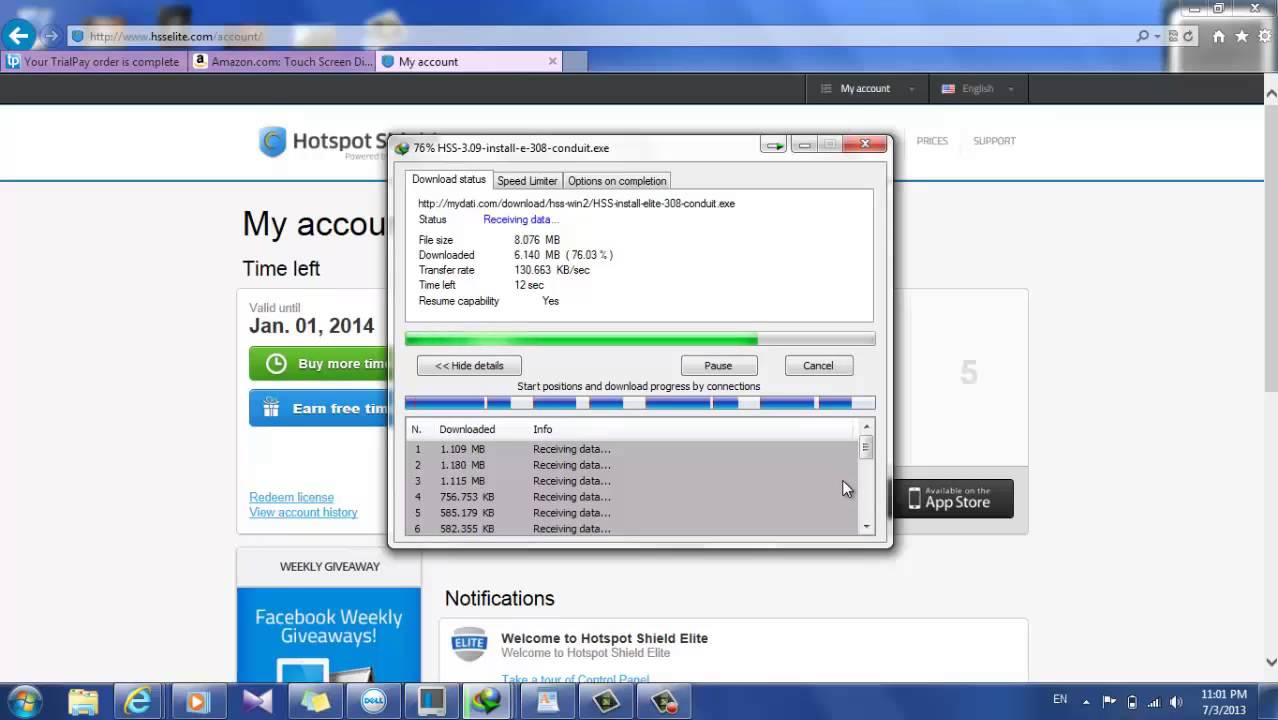Select the Options on completion tab
The image size is (1278, 720).
pyautogui.click(x=617, y=181)
